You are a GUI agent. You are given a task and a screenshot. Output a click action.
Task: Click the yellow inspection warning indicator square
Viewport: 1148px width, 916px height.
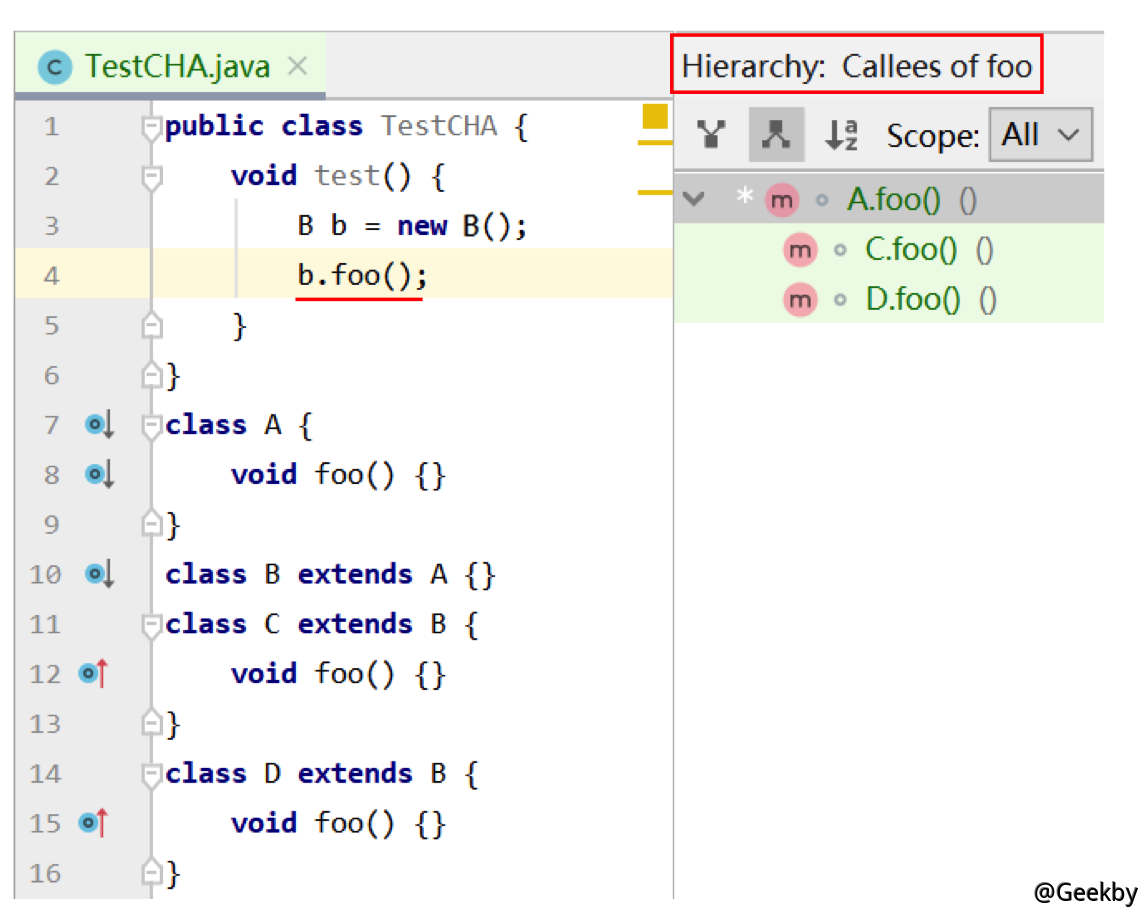(655, 116)
